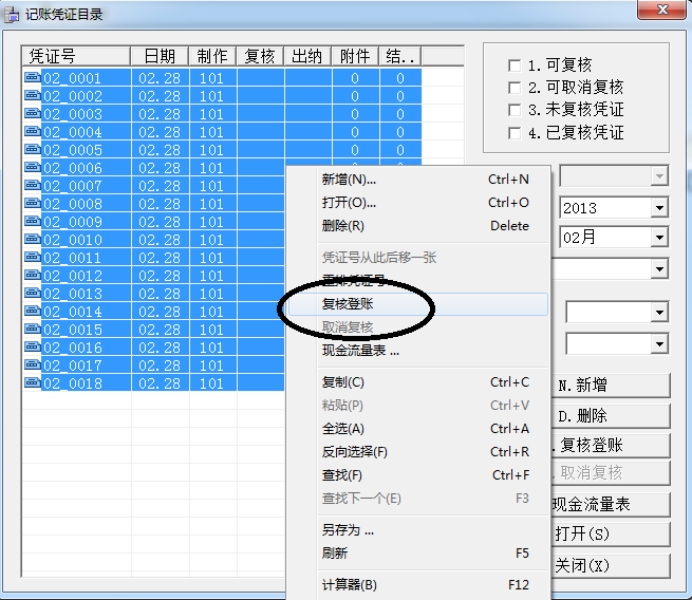Click the voucher icon for row 02_0006
Screen dimensions: 692x600
tap(32, 168)
